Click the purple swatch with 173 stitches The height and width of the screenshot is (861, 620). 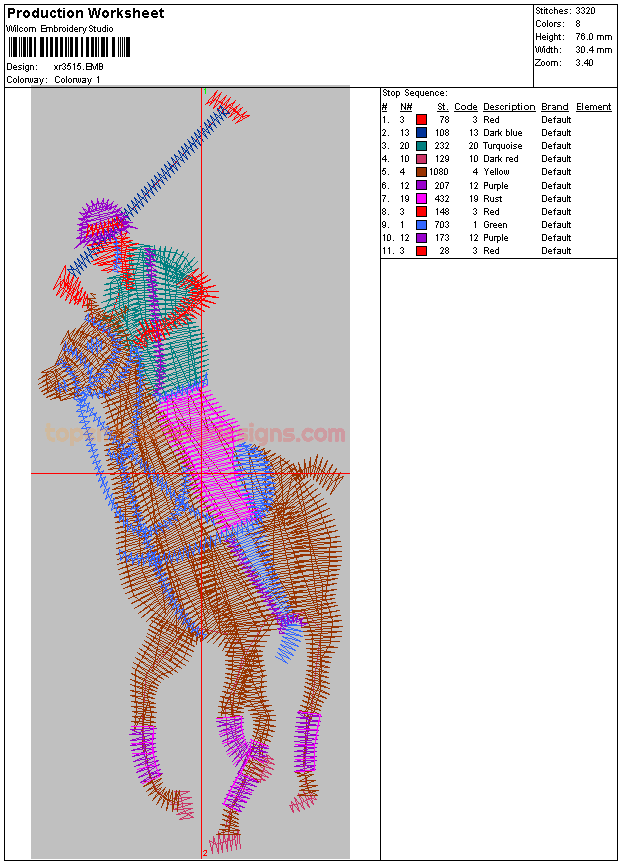(421, 238)
